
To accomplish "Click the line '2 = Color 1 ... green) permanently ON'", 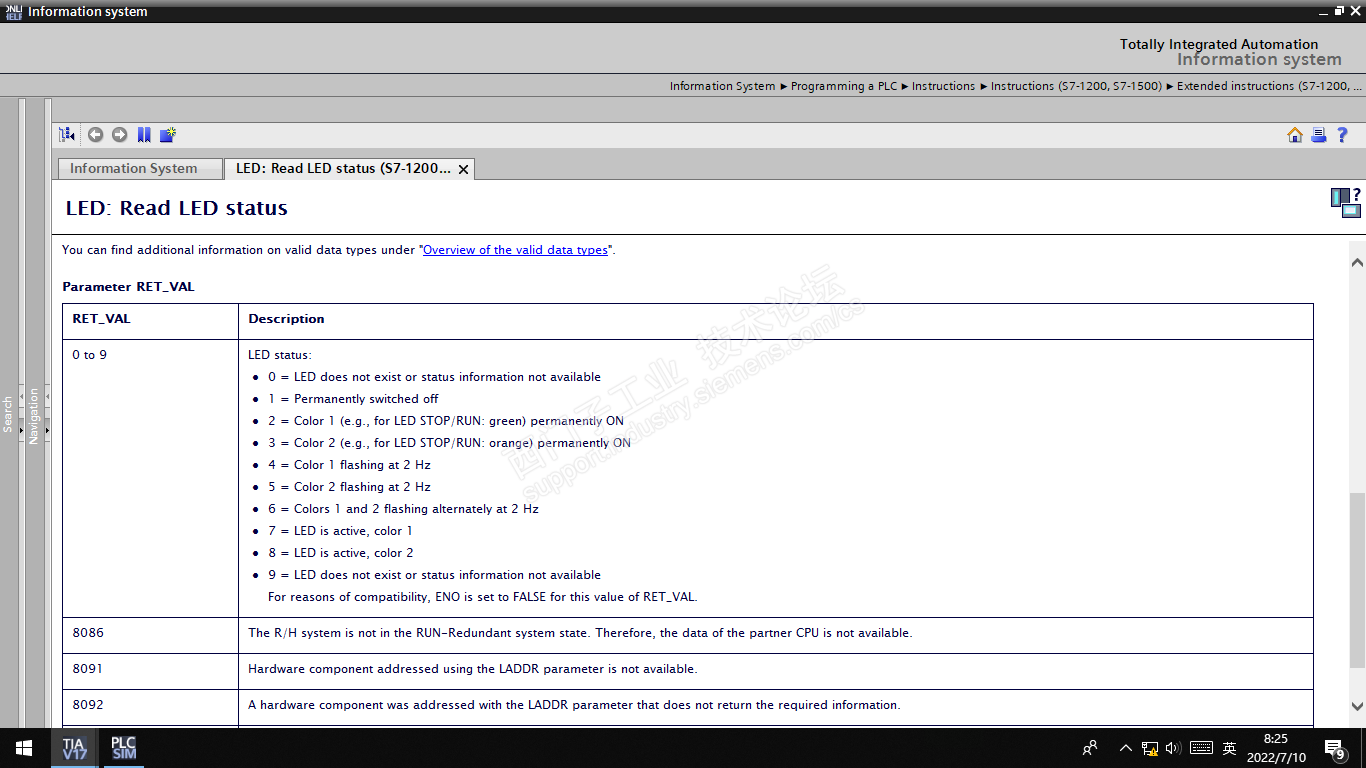I will [446, 421].
